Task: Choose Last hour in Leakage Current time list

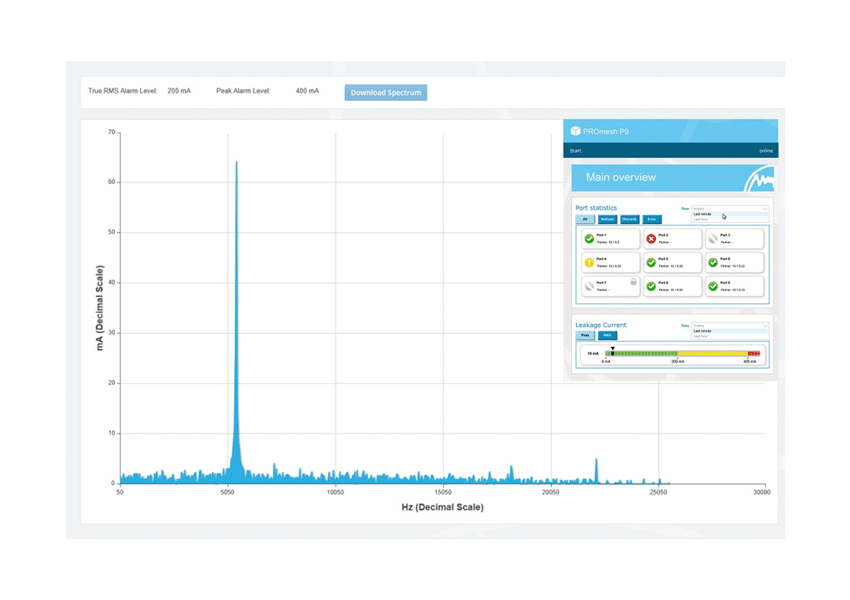Action: 730,336
